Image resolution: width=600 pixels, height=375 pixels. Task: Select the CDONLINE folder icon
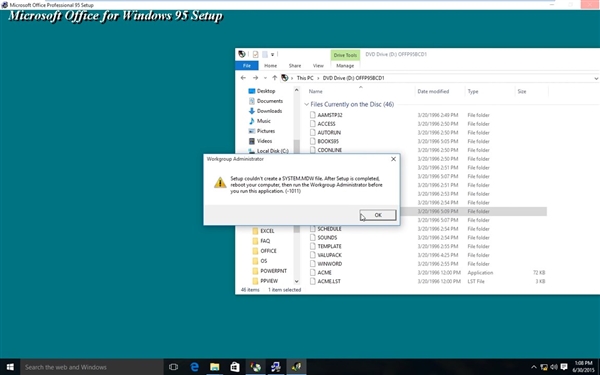[x=313, y=150]
